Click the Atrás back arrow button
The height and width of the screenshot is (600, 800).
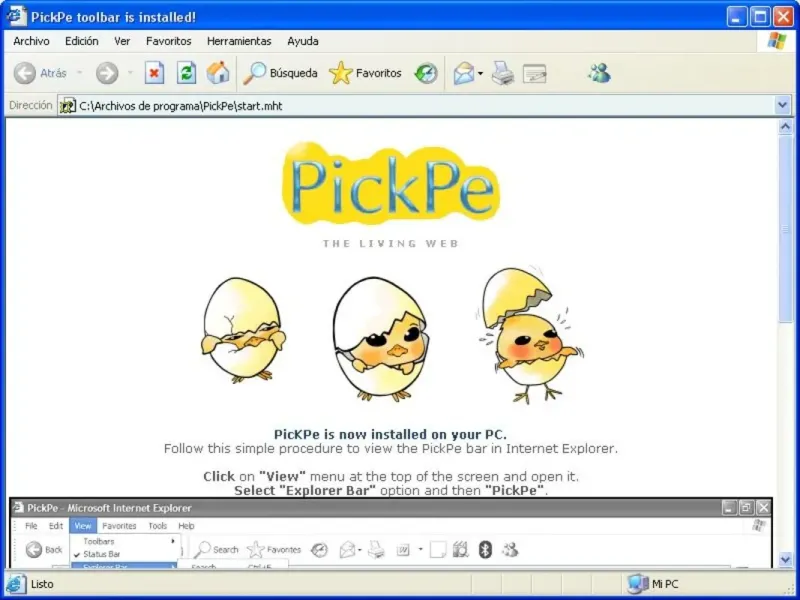click(40, 73)
